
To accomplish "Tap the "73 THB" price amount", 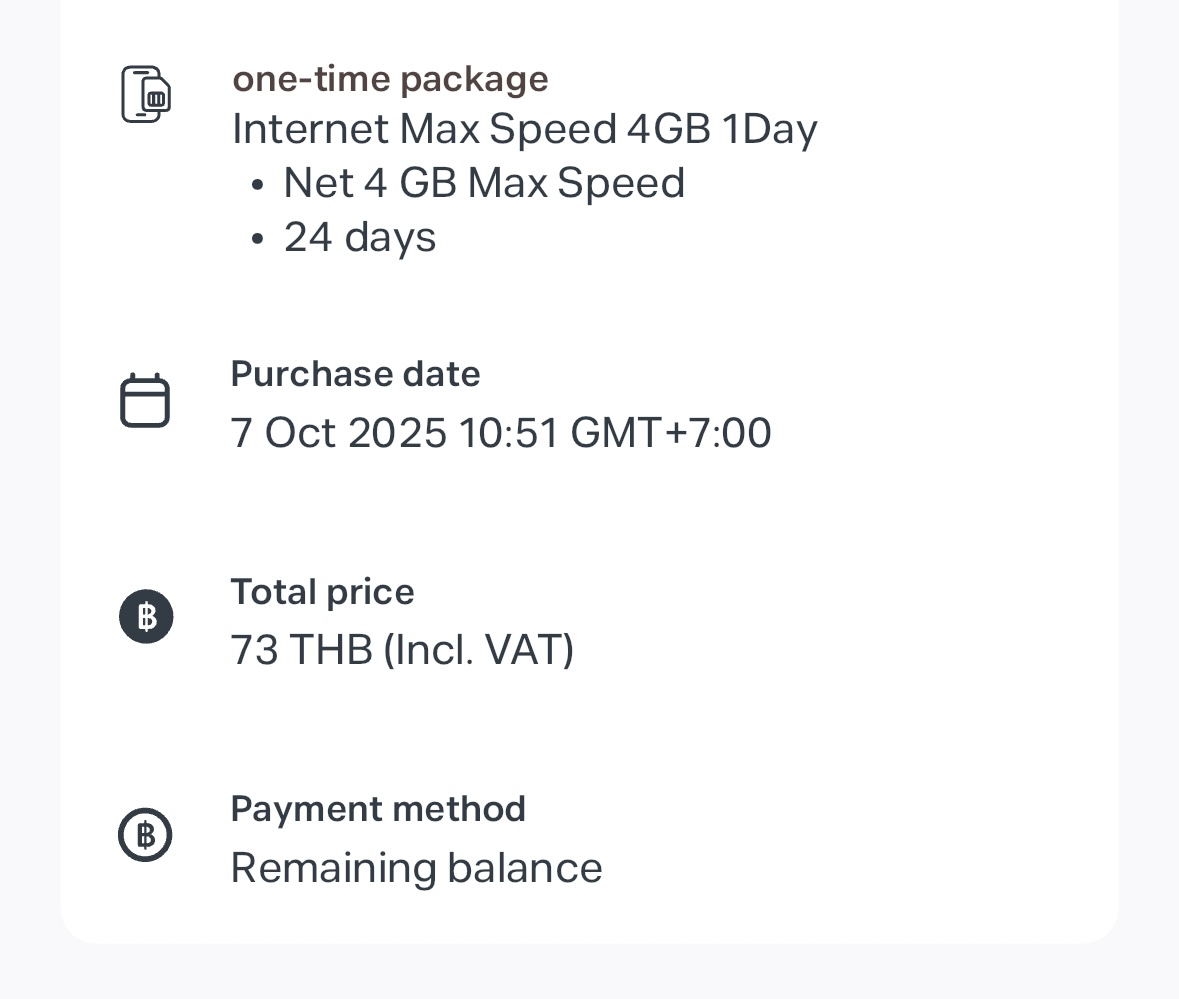I will pos(301,650).
